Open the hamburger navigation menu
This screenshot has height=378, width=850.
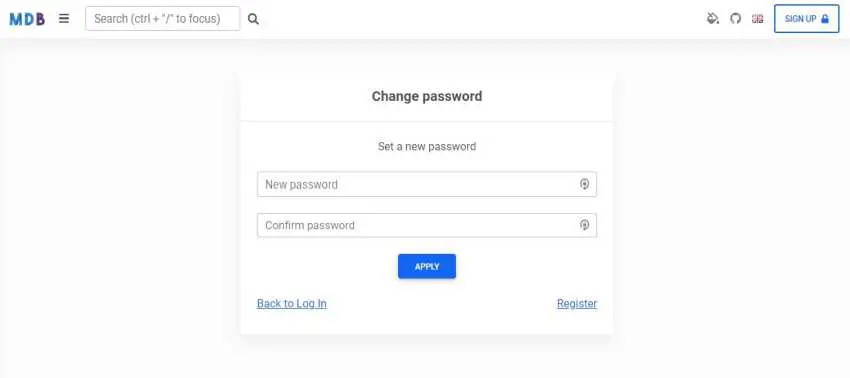(64, 18)
